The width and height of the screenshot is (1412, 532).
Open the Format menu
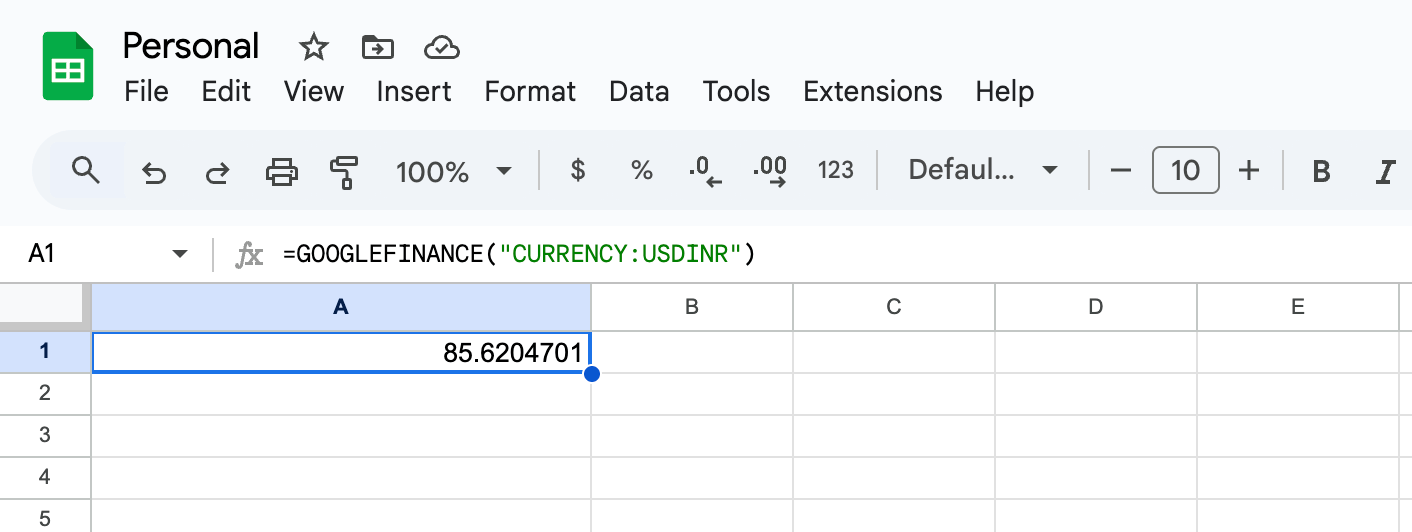[x=530, y=92]
